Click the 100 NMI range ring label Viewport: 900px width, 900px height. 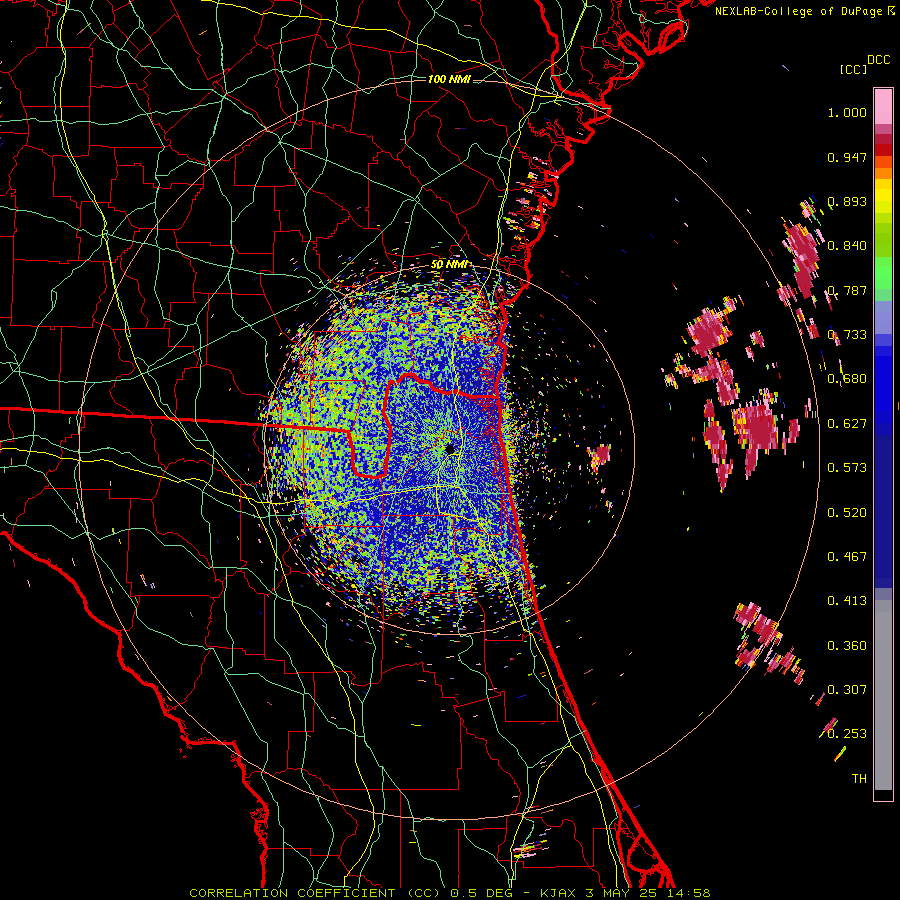[x=449, y=79]
